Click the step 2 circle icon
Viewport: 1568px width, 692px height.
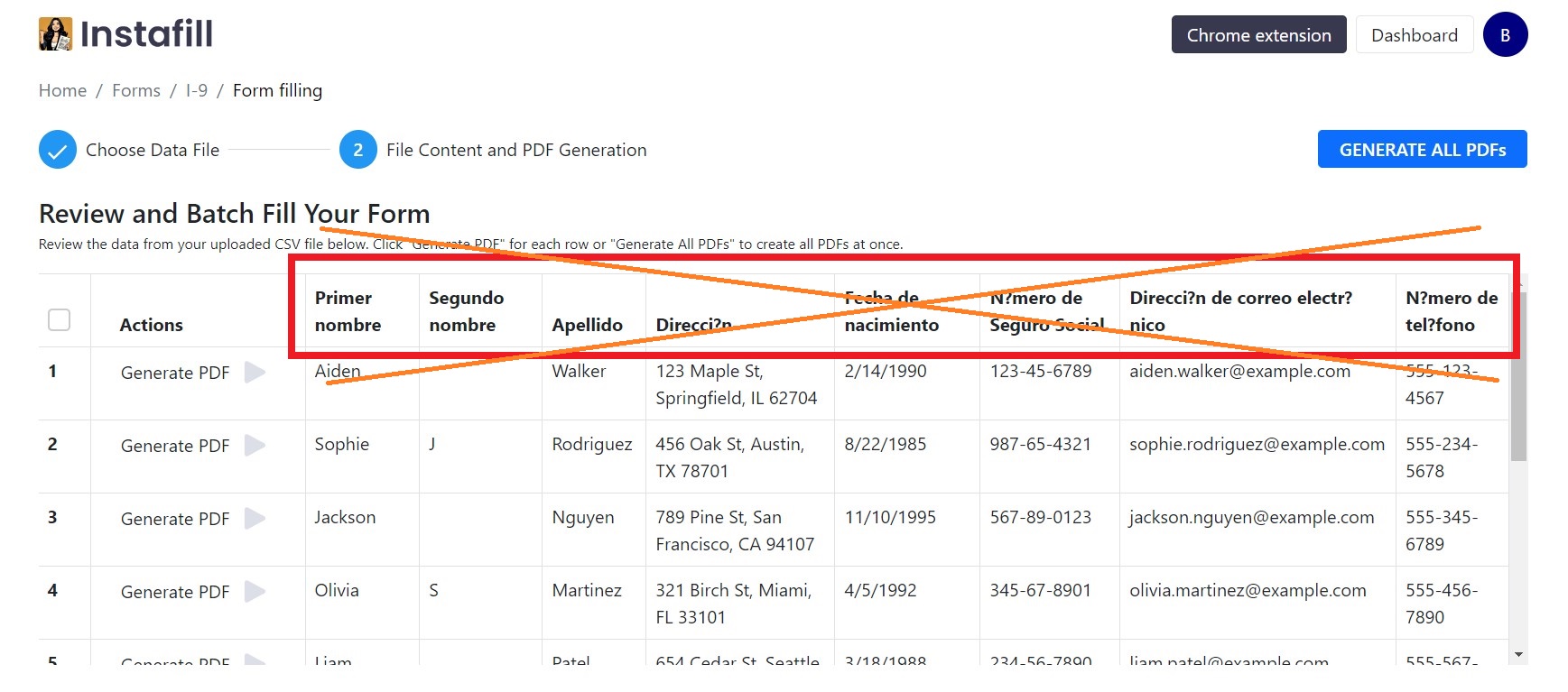[357, 150]
